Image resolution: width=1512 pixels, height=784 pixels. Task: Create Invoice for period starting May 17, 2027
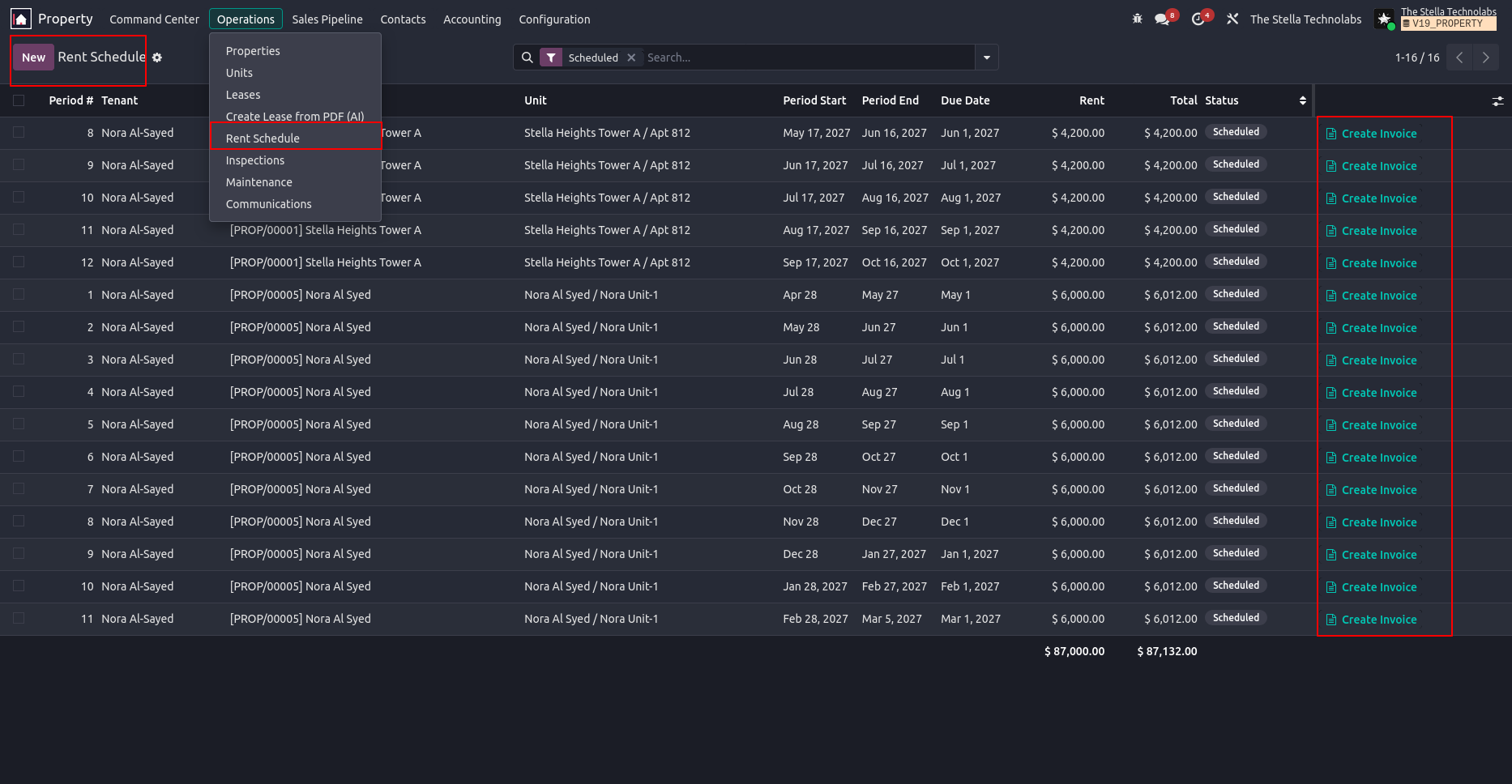(1371, 134)
